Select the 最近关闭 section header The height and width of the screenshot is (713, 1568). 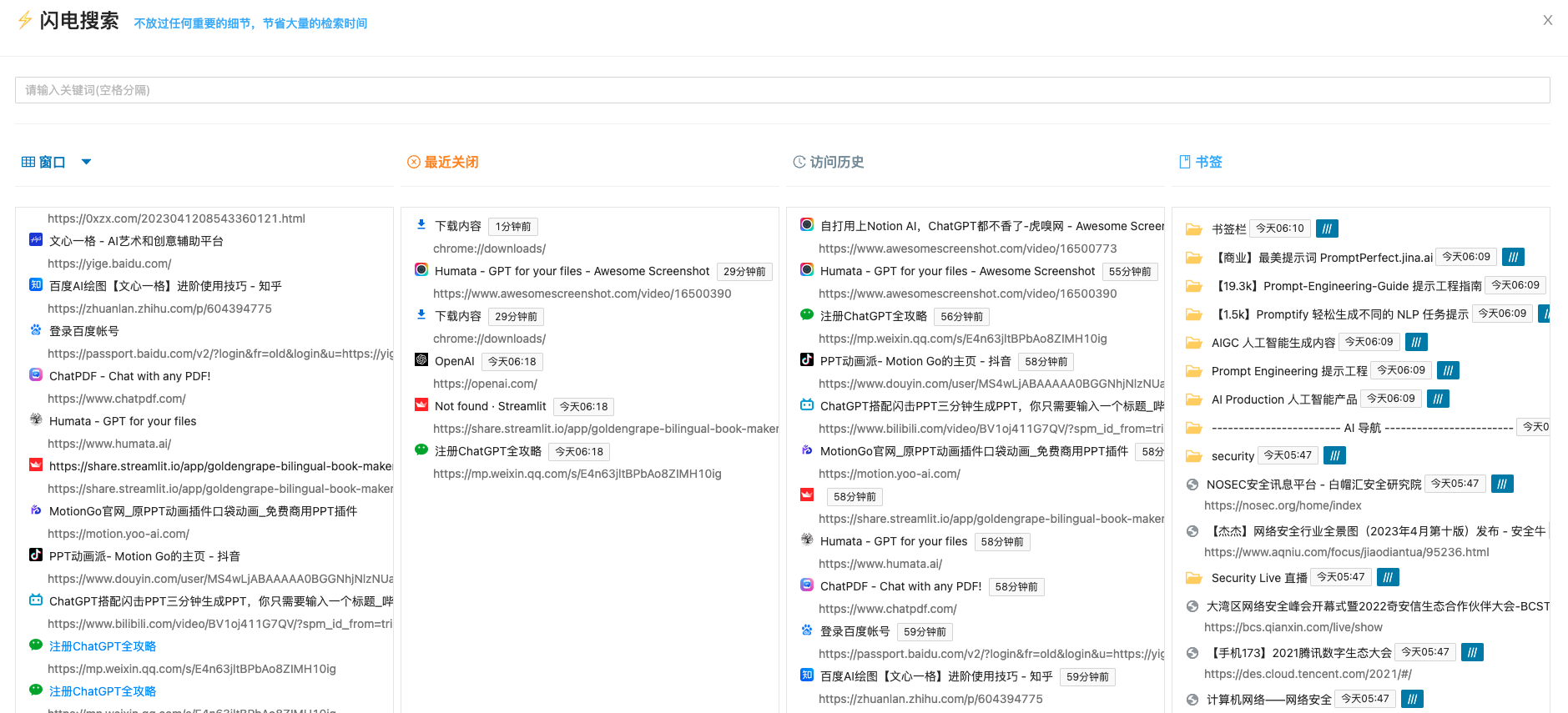coord(442,162)
